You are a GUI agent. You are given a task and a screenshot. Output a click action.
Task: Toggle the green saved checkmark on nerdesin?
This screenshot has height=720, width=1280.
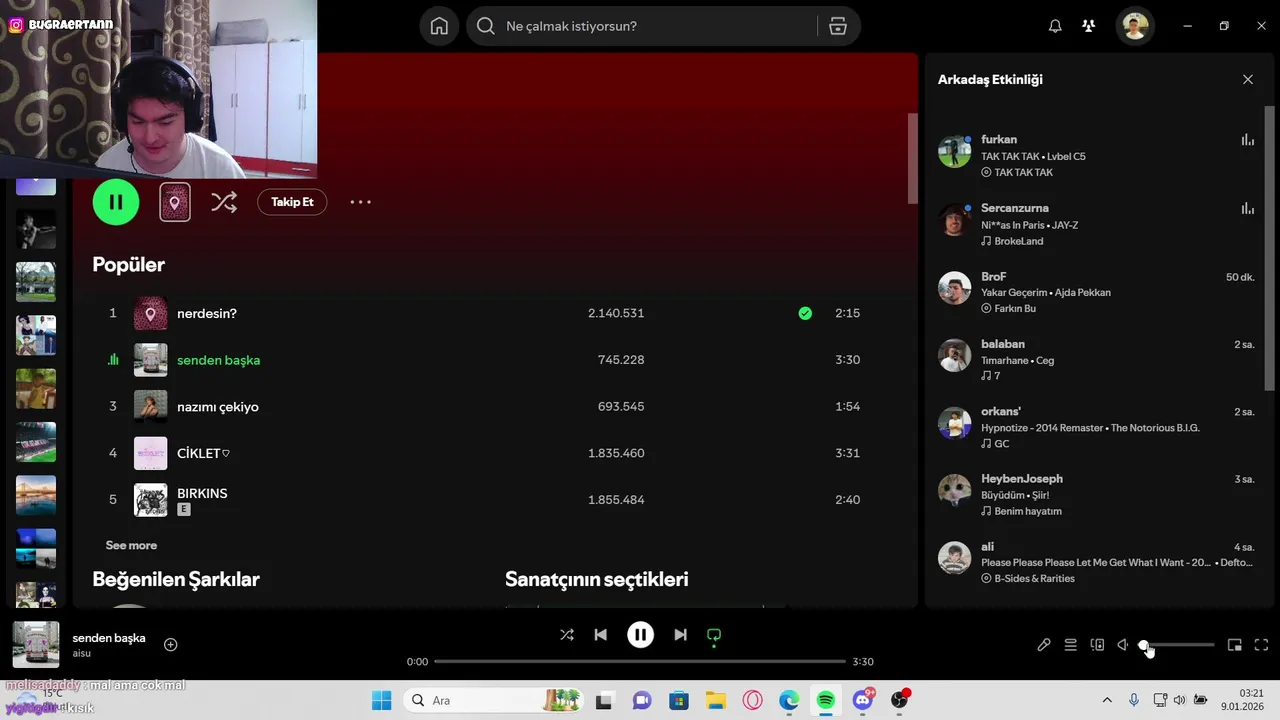coord(805,313)
